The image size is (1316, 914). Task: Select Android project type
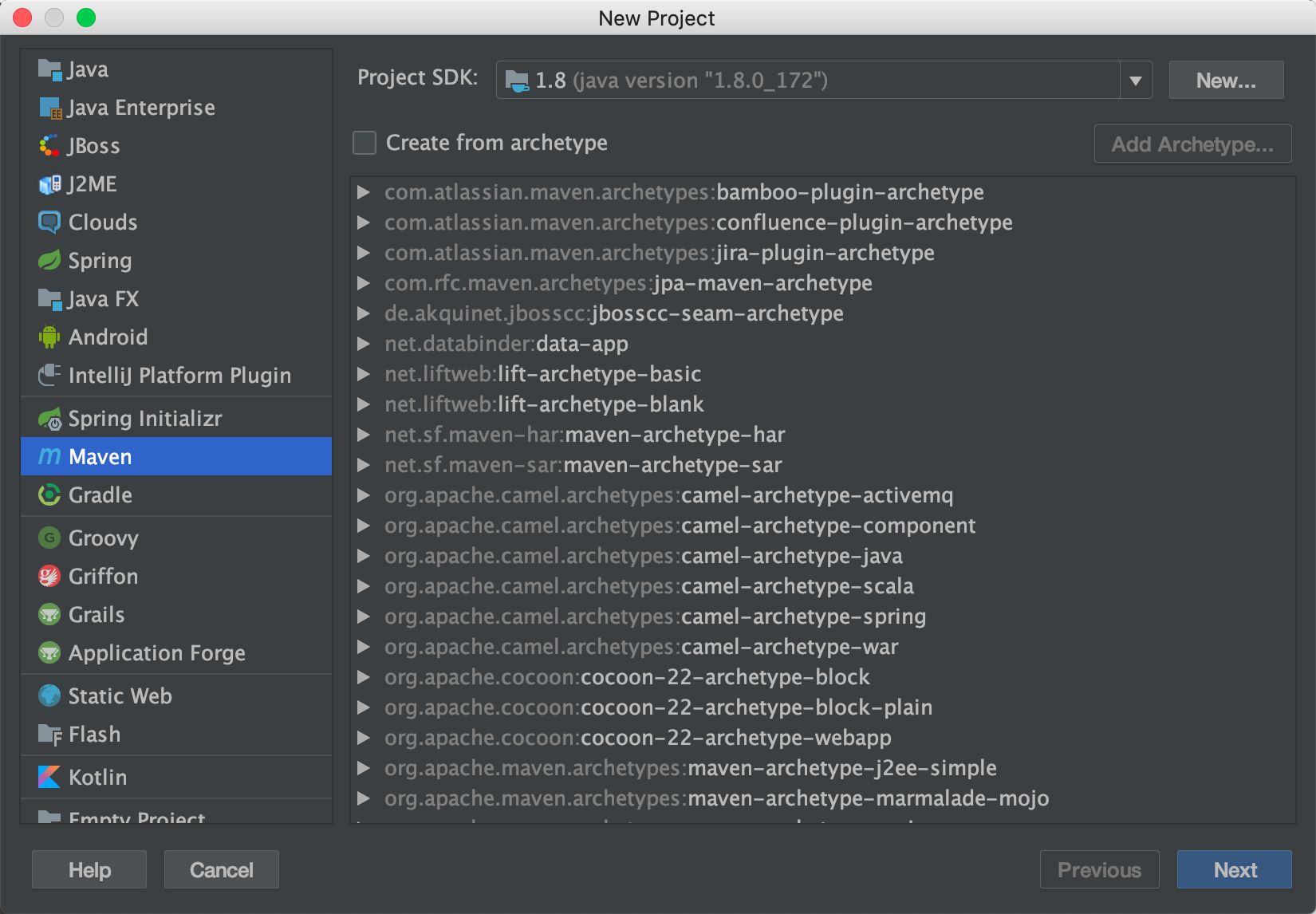176,337
